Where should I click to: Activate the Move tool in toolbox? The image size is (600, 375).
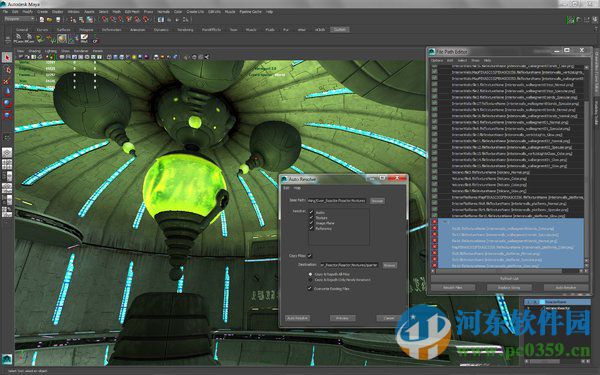(x=7, y=91)
